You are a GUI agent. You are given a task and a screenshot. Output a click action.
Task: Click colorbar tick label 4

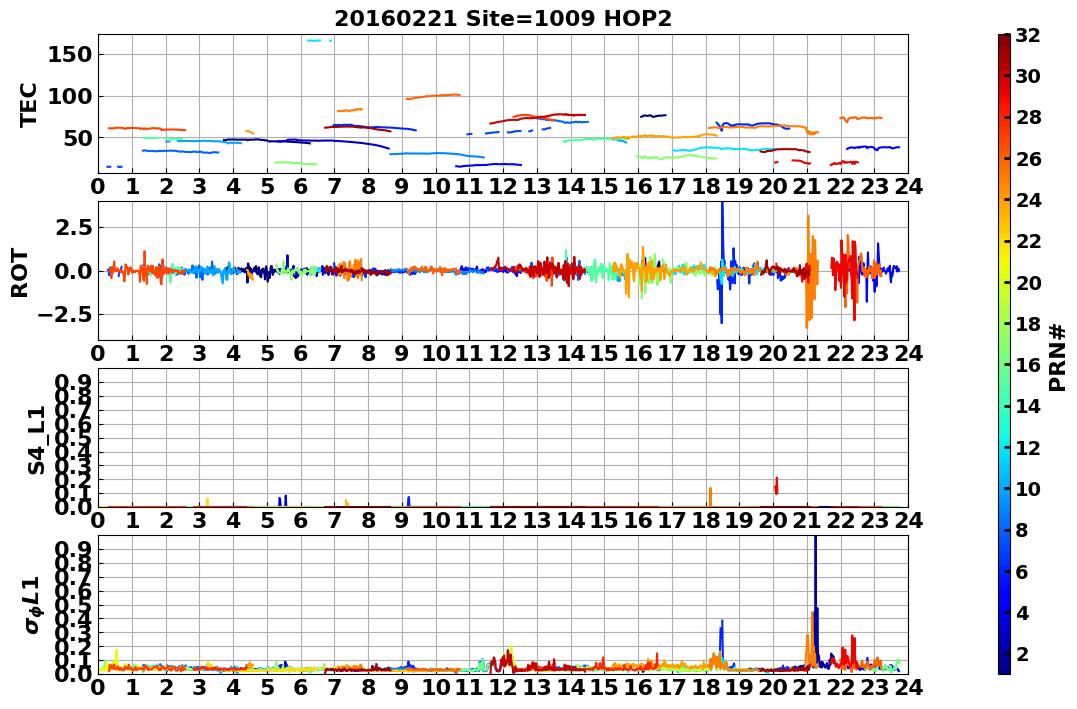[1021, 612]
